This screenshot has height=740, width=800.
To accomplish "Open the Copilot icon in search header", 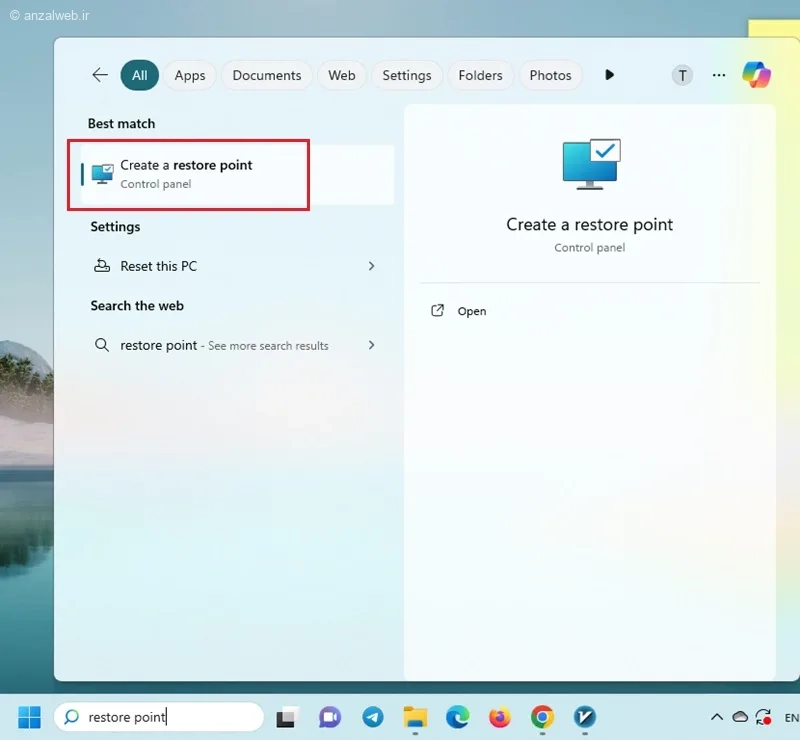I will pyautogui.click(x=756, y=75).
